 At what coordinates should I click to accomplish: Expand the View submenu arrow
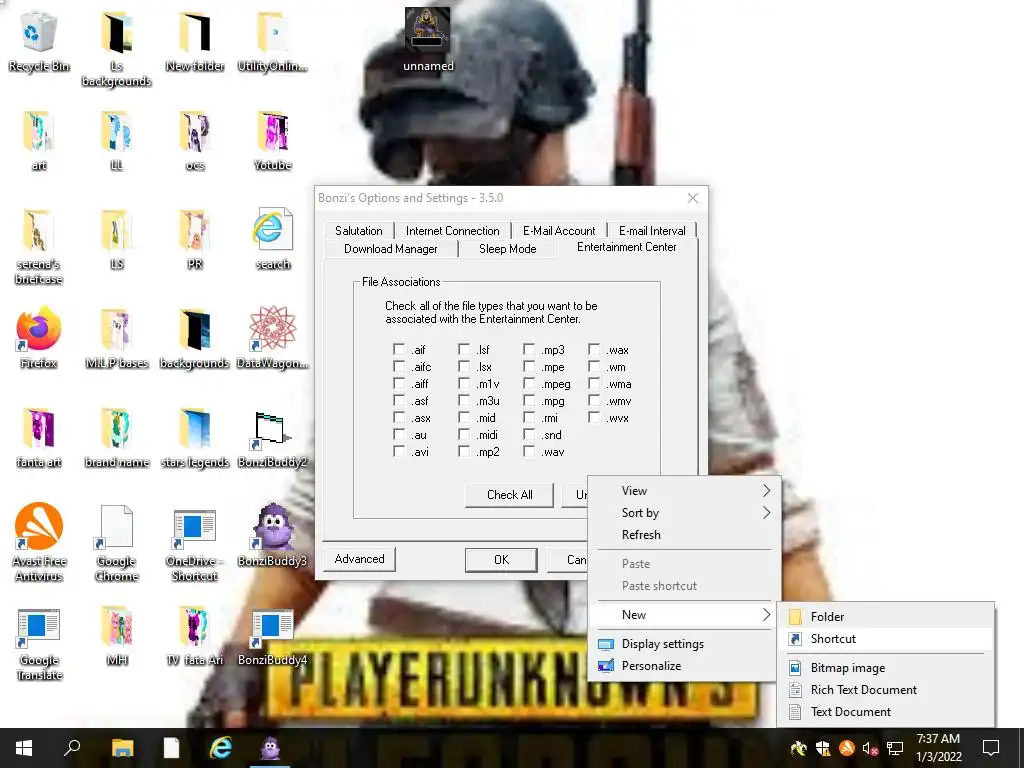tap(767, 490)
